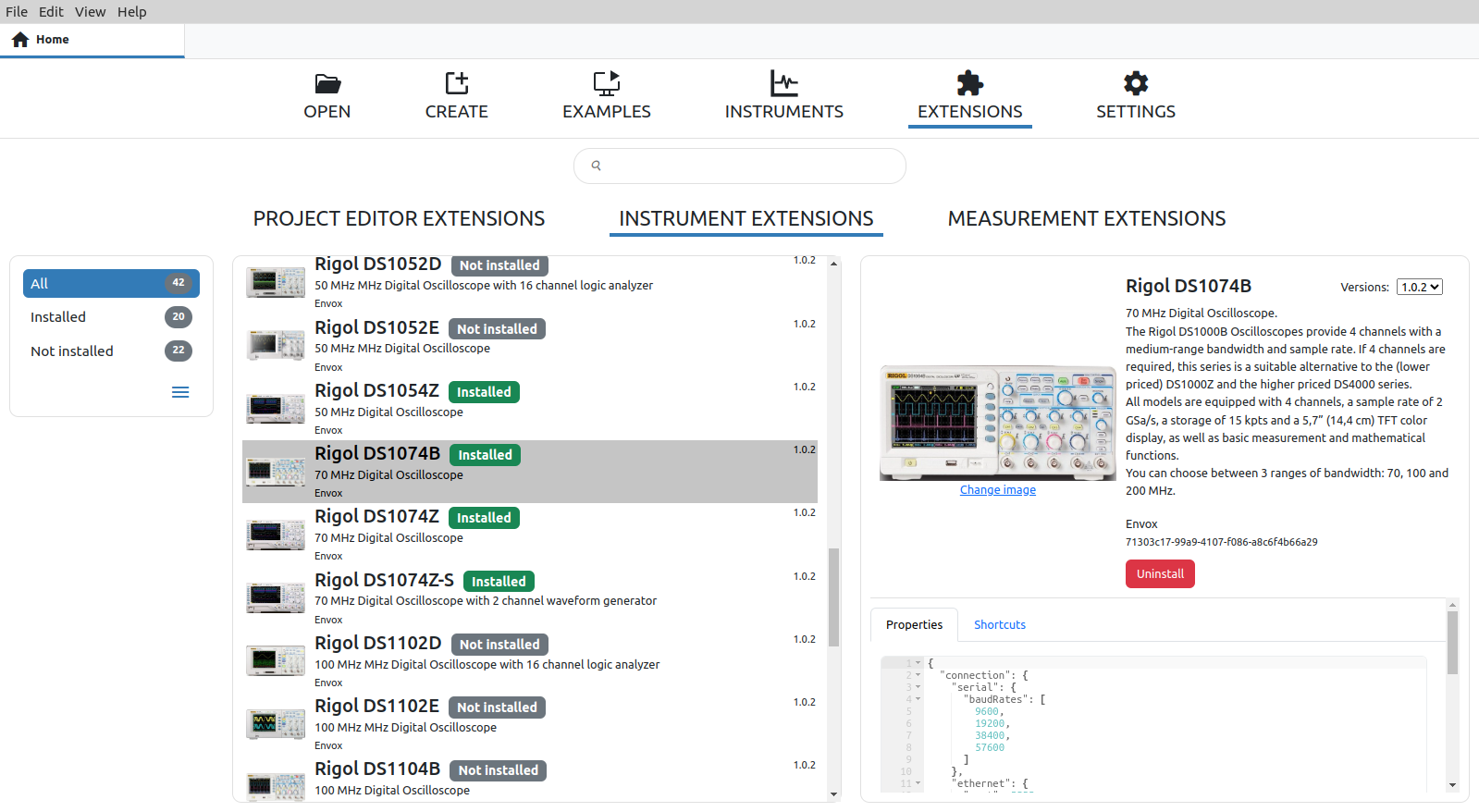Click the hamburger menu icon in filter panel
Image resolution: width=1479 pixels, height=812 pixels.
pos(180,392)
